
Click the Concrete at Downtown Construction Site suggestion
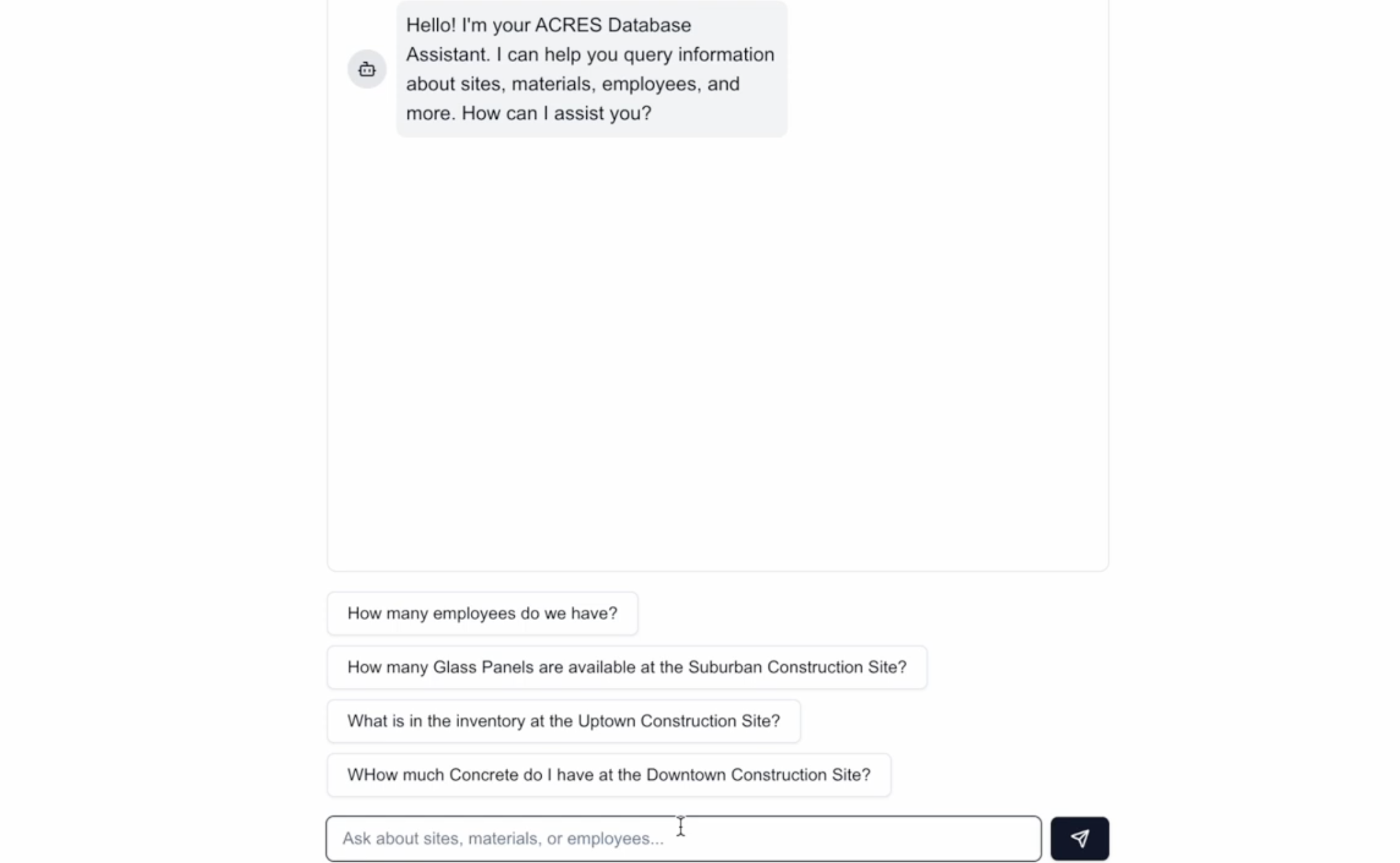click(608, 775)
